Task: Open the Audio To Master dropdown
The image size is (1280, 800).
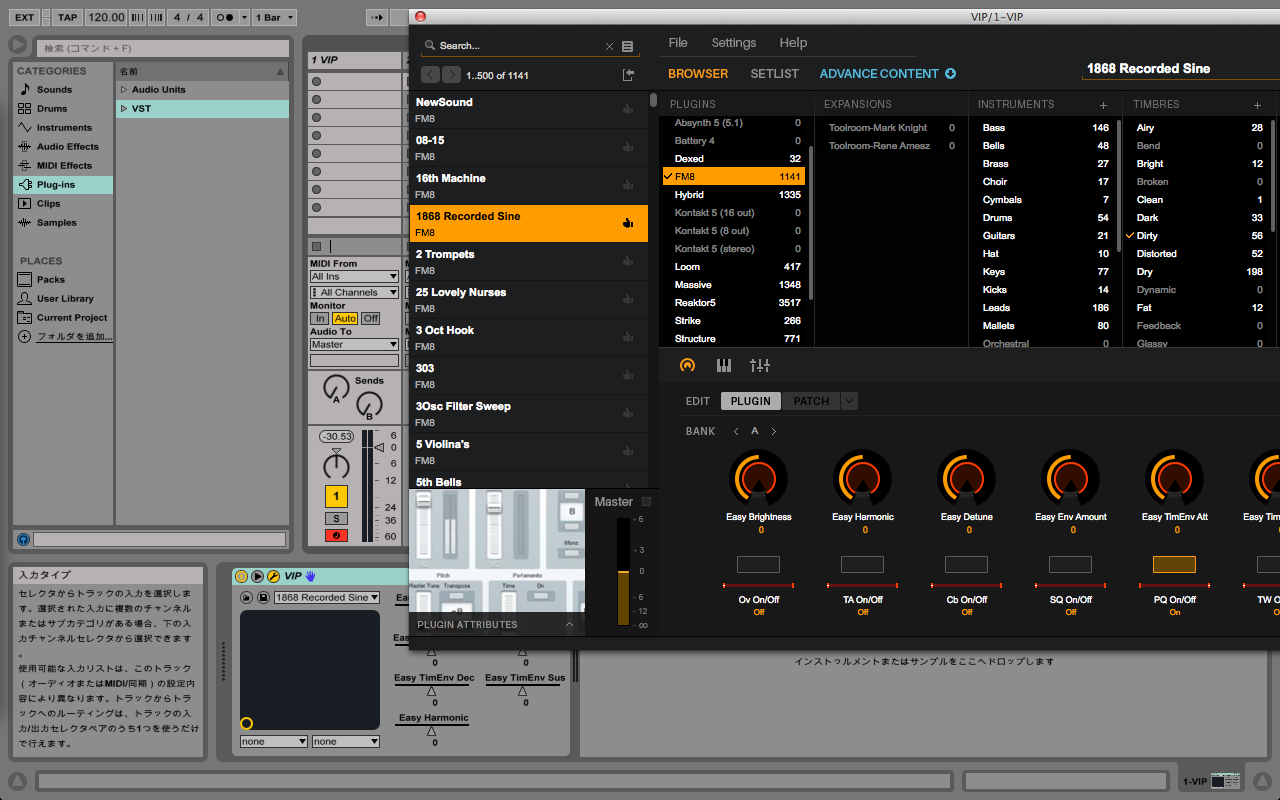Action: click(354, 344)
